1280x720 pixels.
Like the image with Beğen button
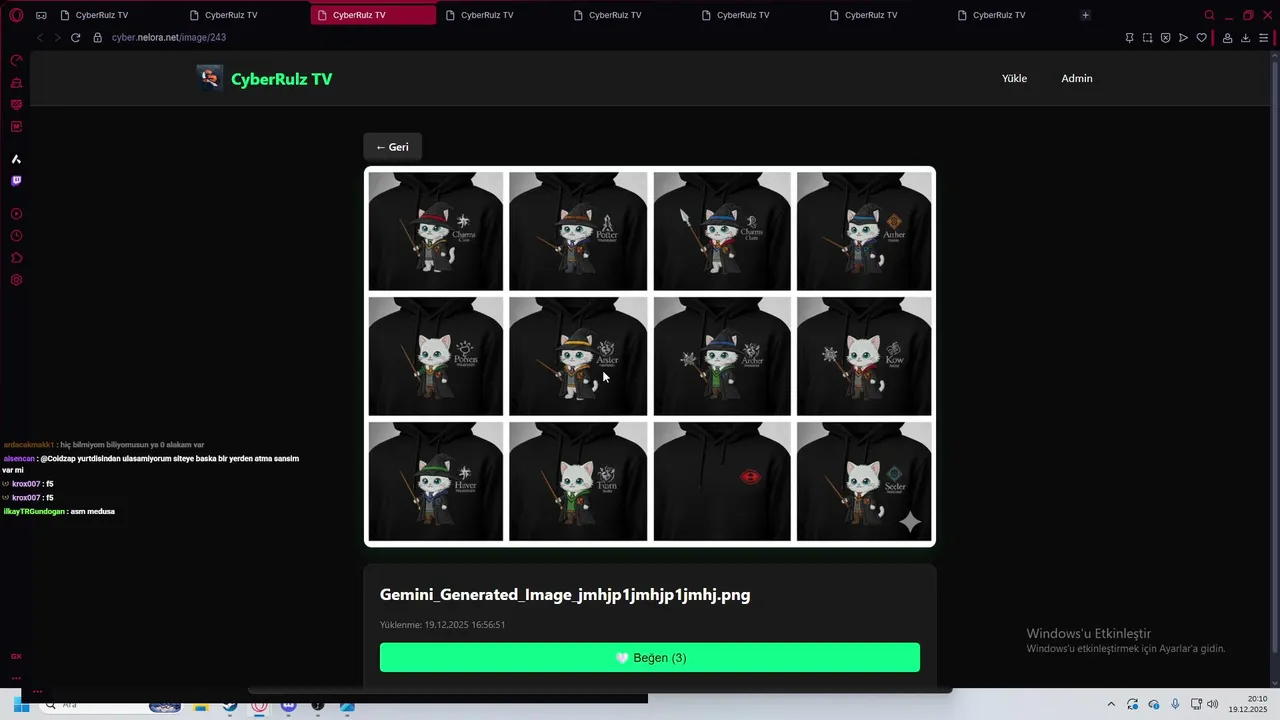650,657
